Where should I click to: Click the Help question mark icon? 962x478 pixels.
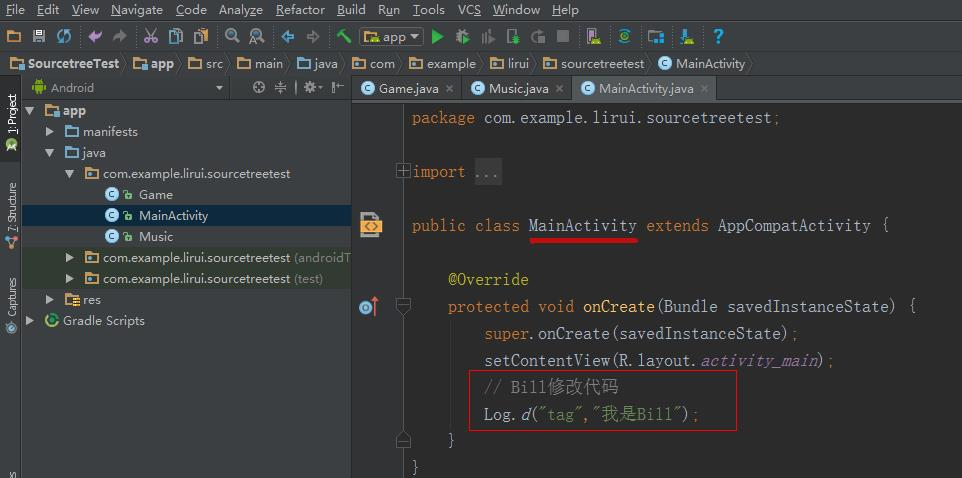pos(718,37)
